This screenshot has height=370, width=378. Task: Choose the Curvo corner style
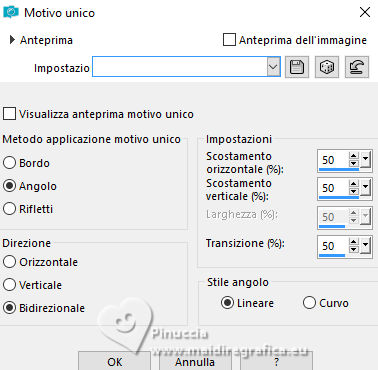(309, 303)
